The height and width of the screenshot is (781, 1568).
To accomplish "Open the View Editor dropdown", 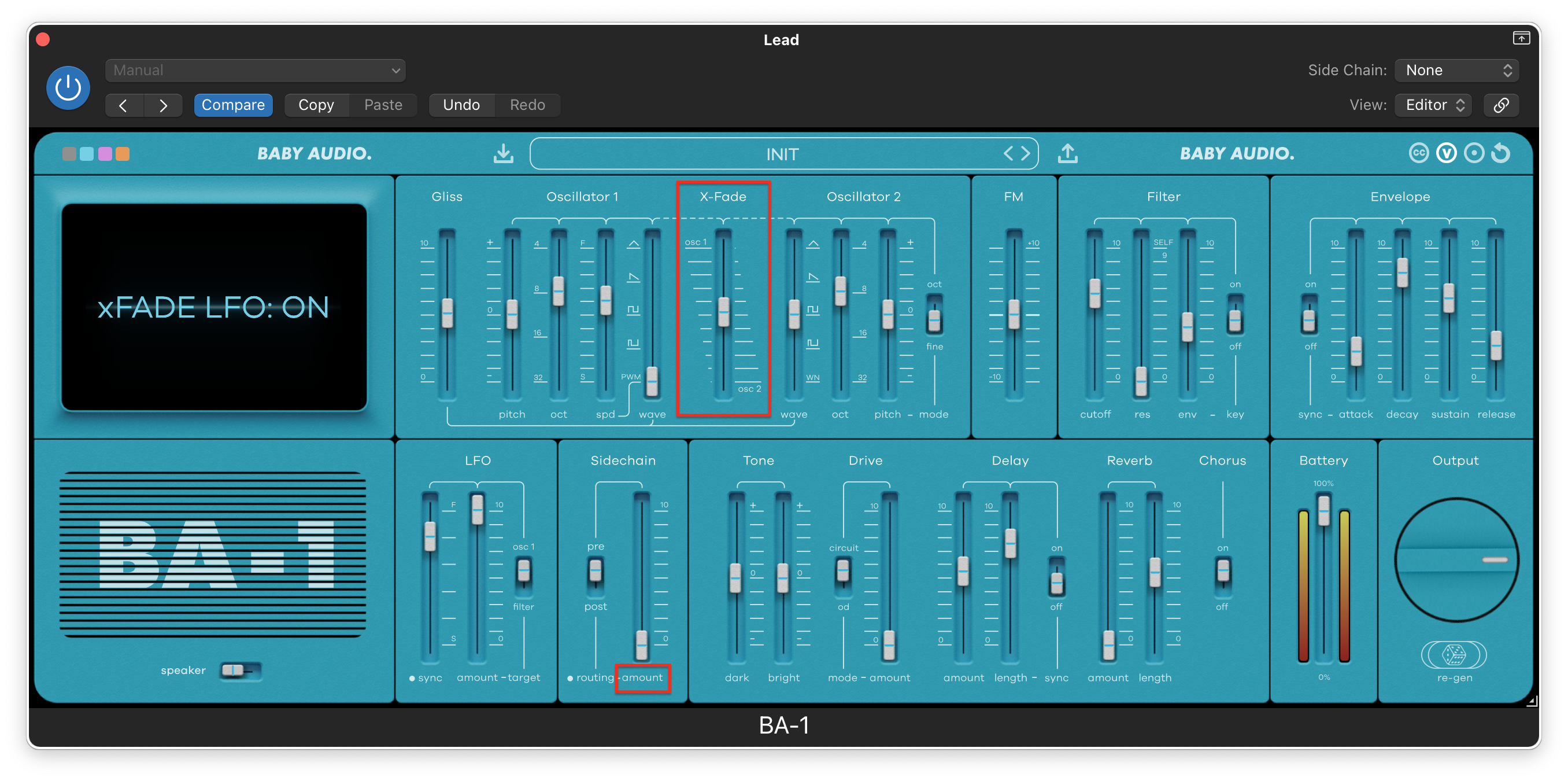I will 1433,105.
